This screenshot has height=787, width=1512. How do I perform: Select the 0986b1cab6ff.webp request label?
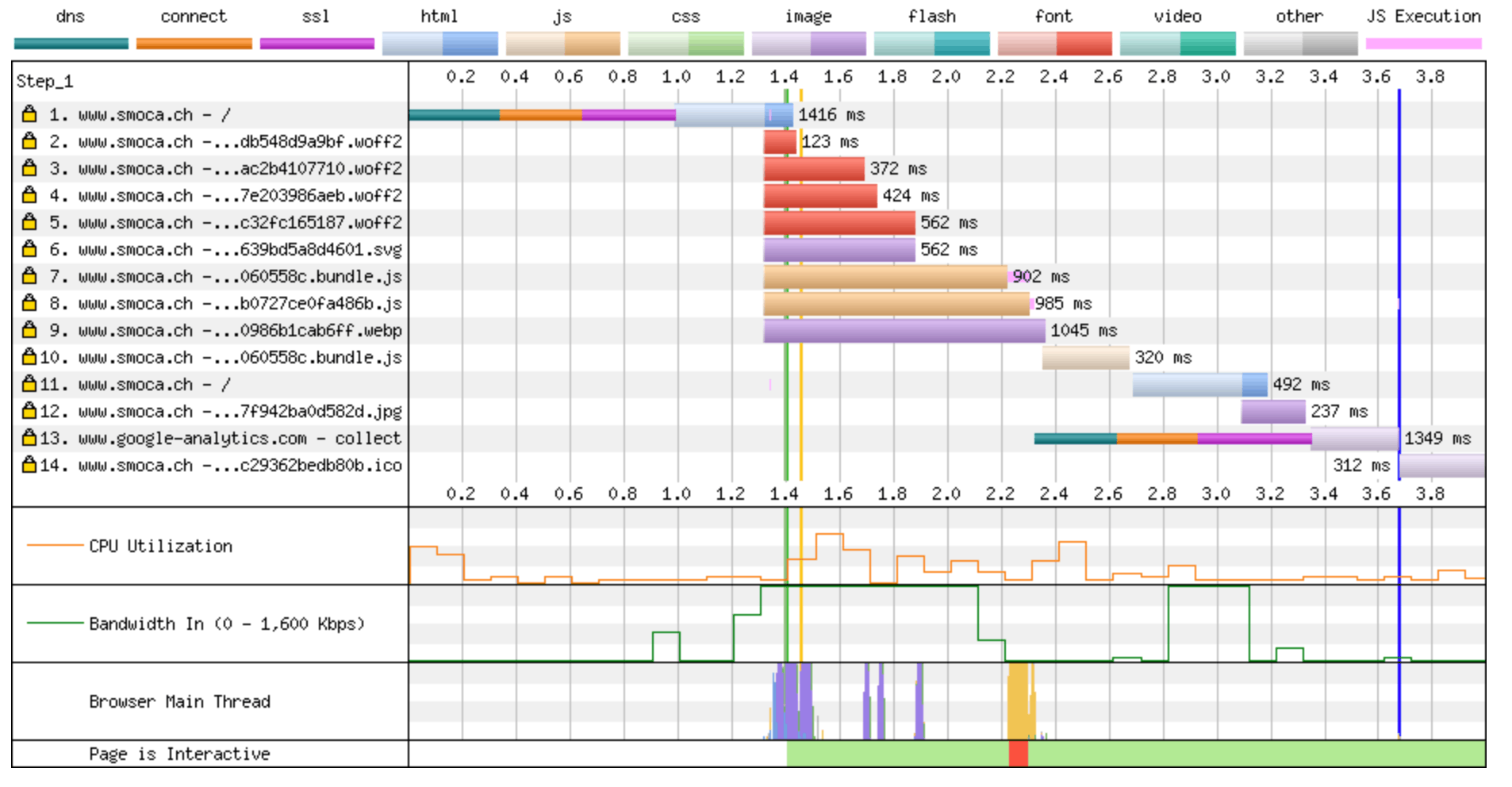pyautogui.click(x=225, y=331)
